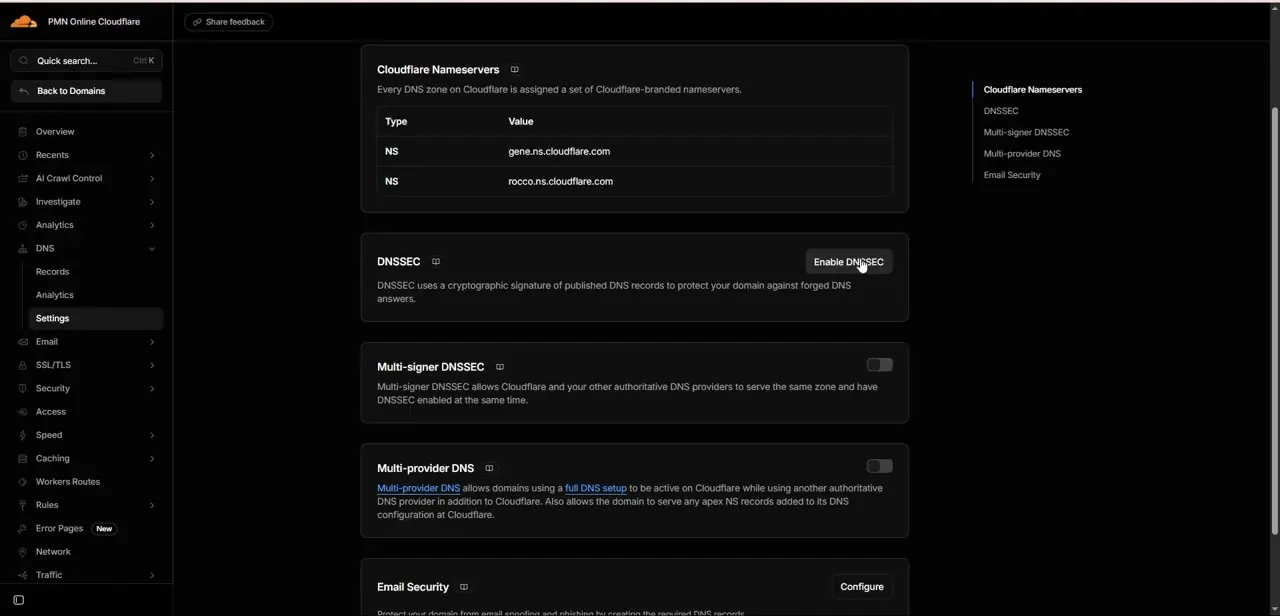Viewport: 1280px width, 616px height.
Task: Click Configure for Email Security
Action: click(x=861, y=587)
